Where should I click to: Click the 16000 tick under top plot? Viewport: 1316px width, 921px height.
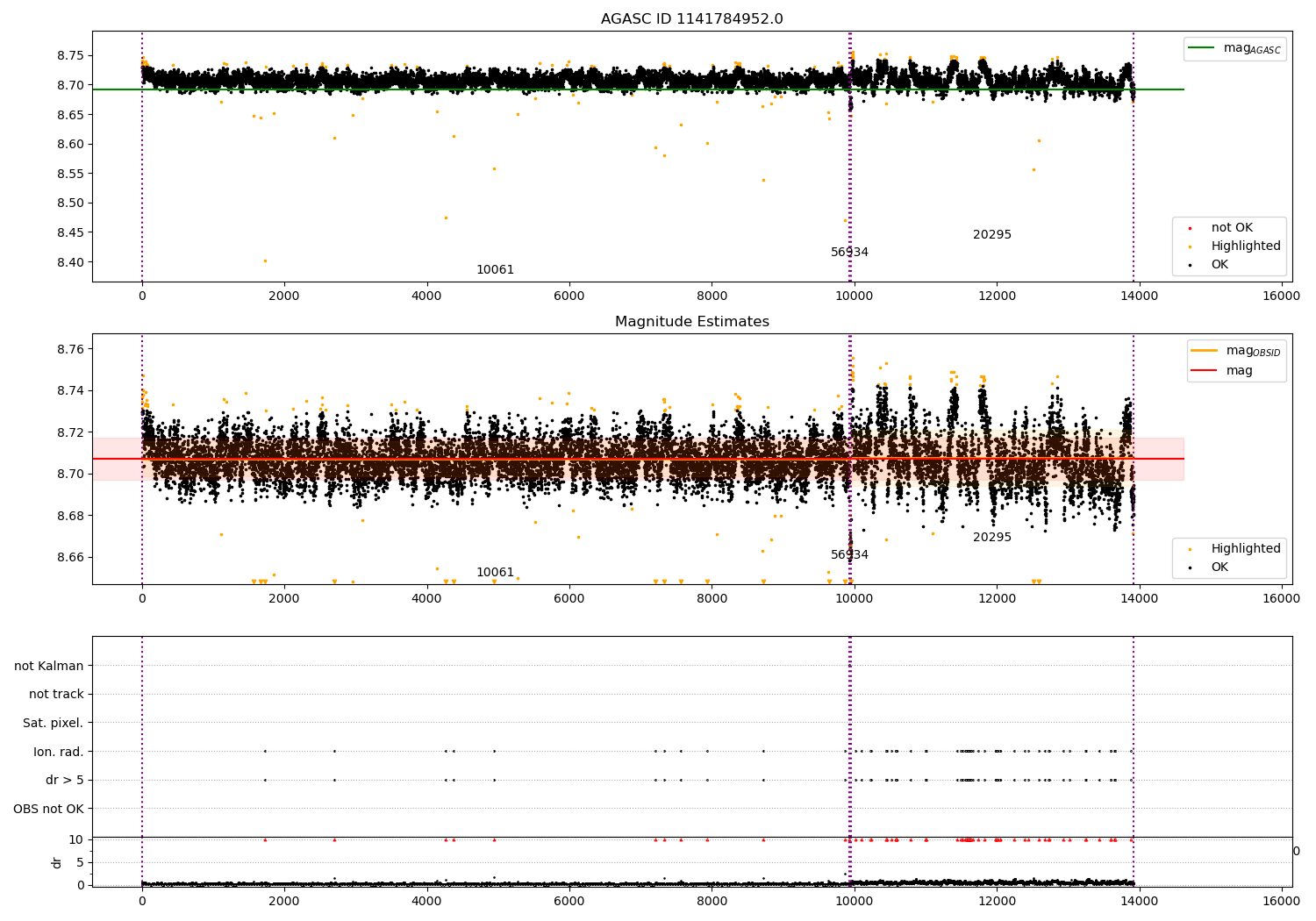click(x=1282, y=296)
